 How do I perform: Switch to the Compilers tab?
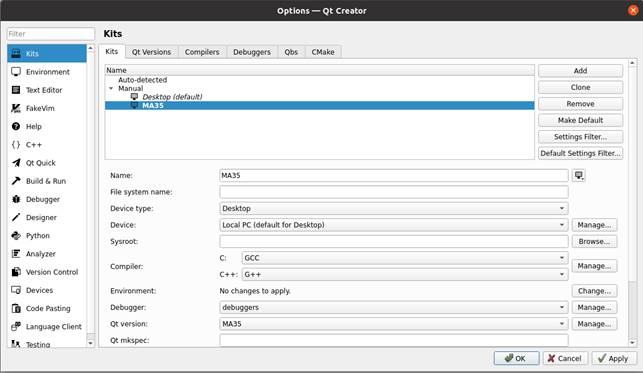202,52
